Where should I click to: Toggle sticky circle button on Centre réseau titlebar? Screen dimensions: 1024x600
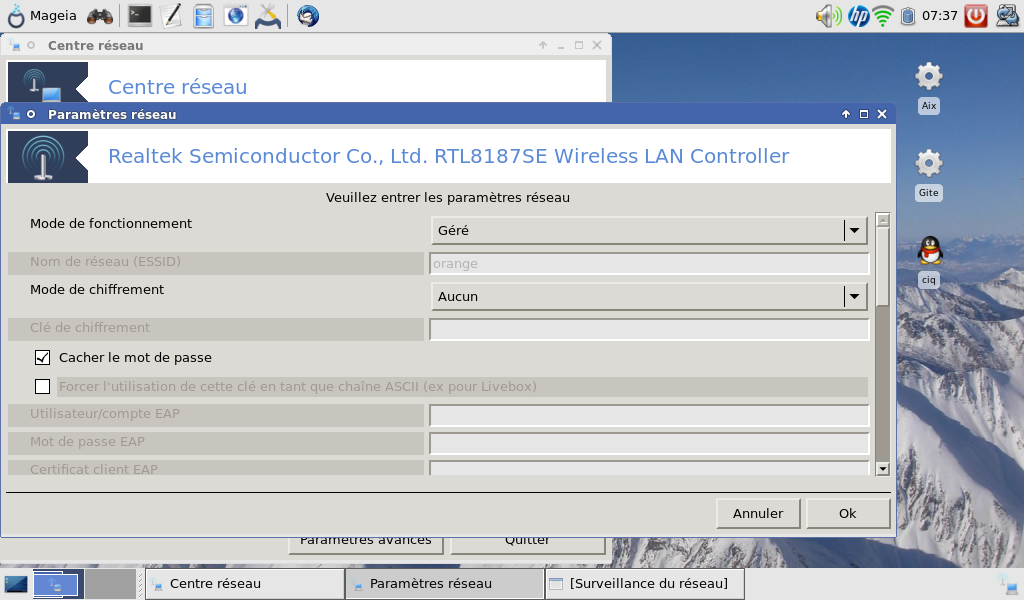[x=31, y=46]
